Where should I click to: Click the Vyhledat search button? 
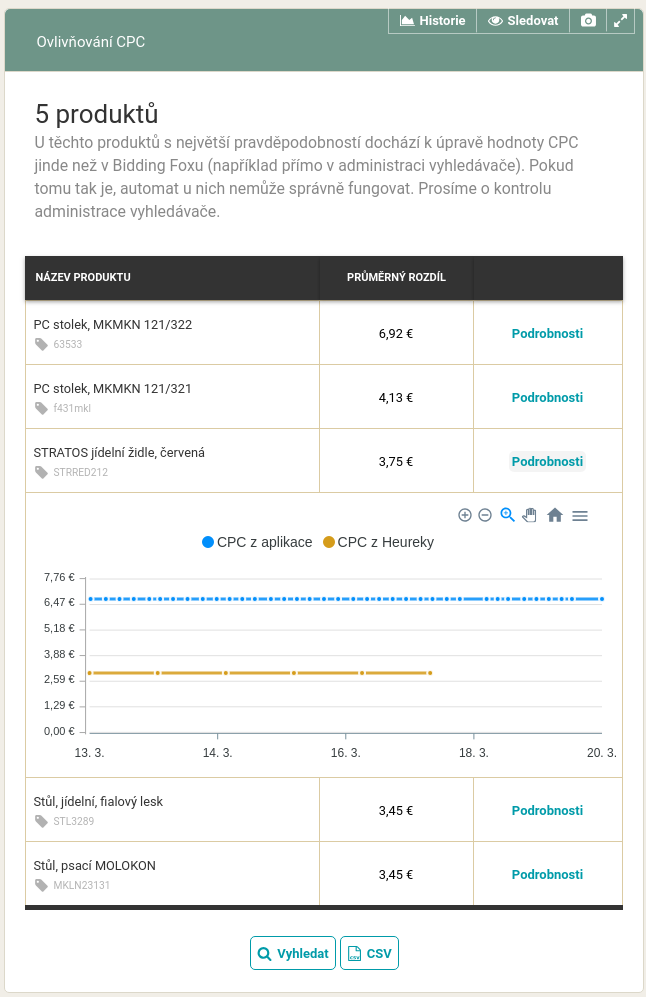click(293, 954)
